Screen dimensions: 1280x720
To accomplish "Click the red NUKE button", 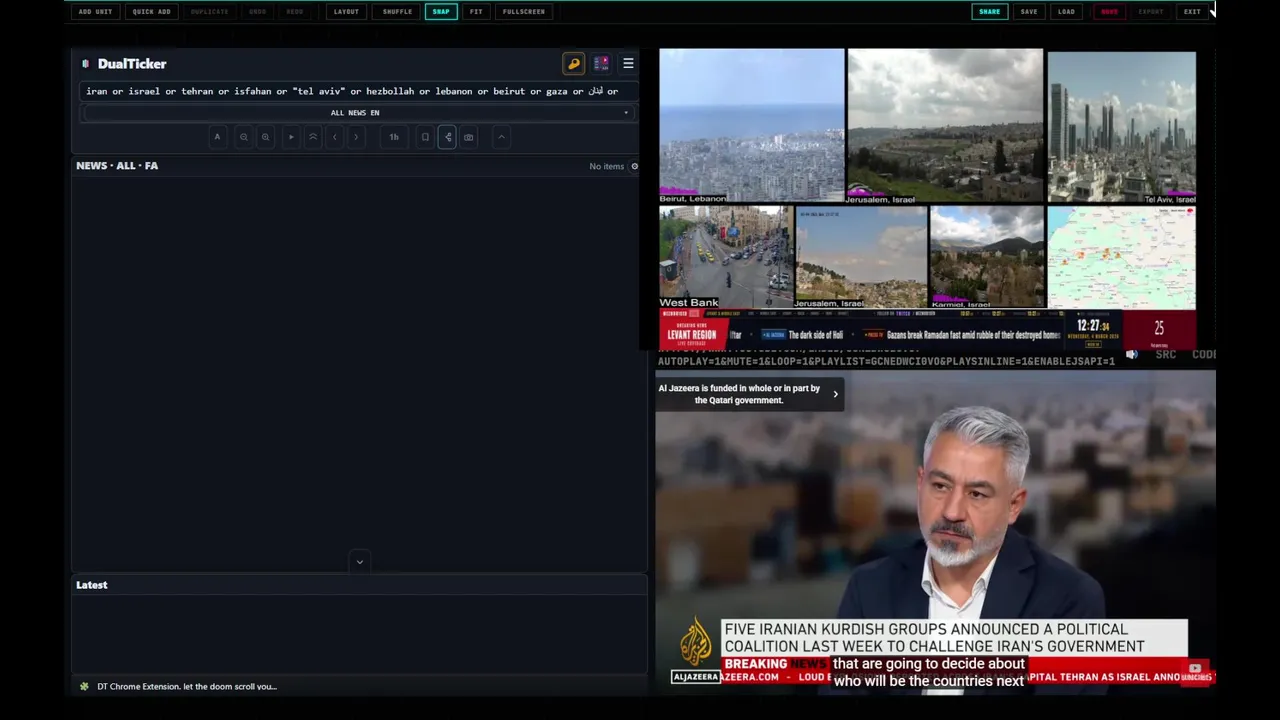I will coord(1109,11).
